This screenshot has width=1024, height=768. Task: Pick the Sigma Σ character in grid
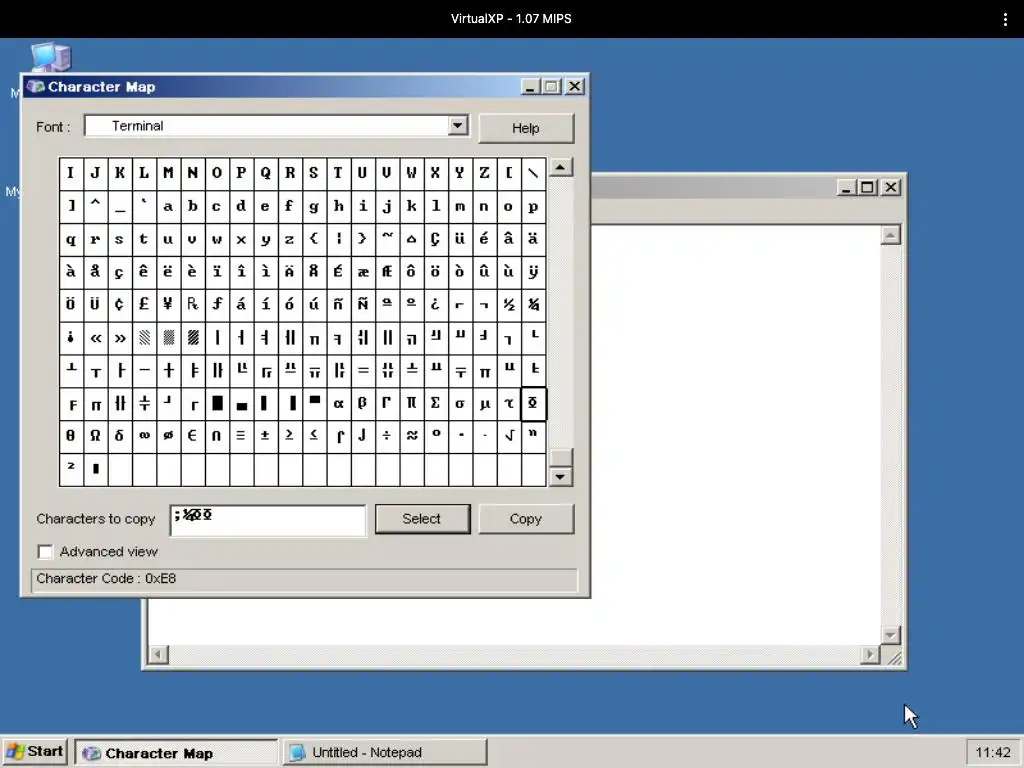click(x=436, y=403)
